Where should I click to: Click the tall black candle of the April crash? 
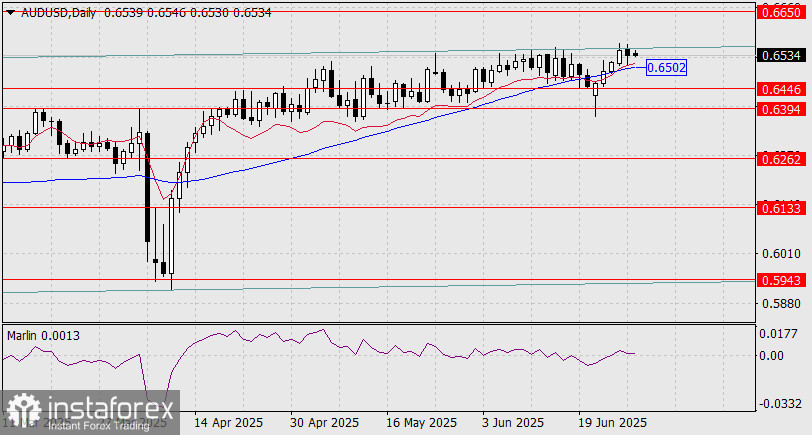click(x=148, y=187)
